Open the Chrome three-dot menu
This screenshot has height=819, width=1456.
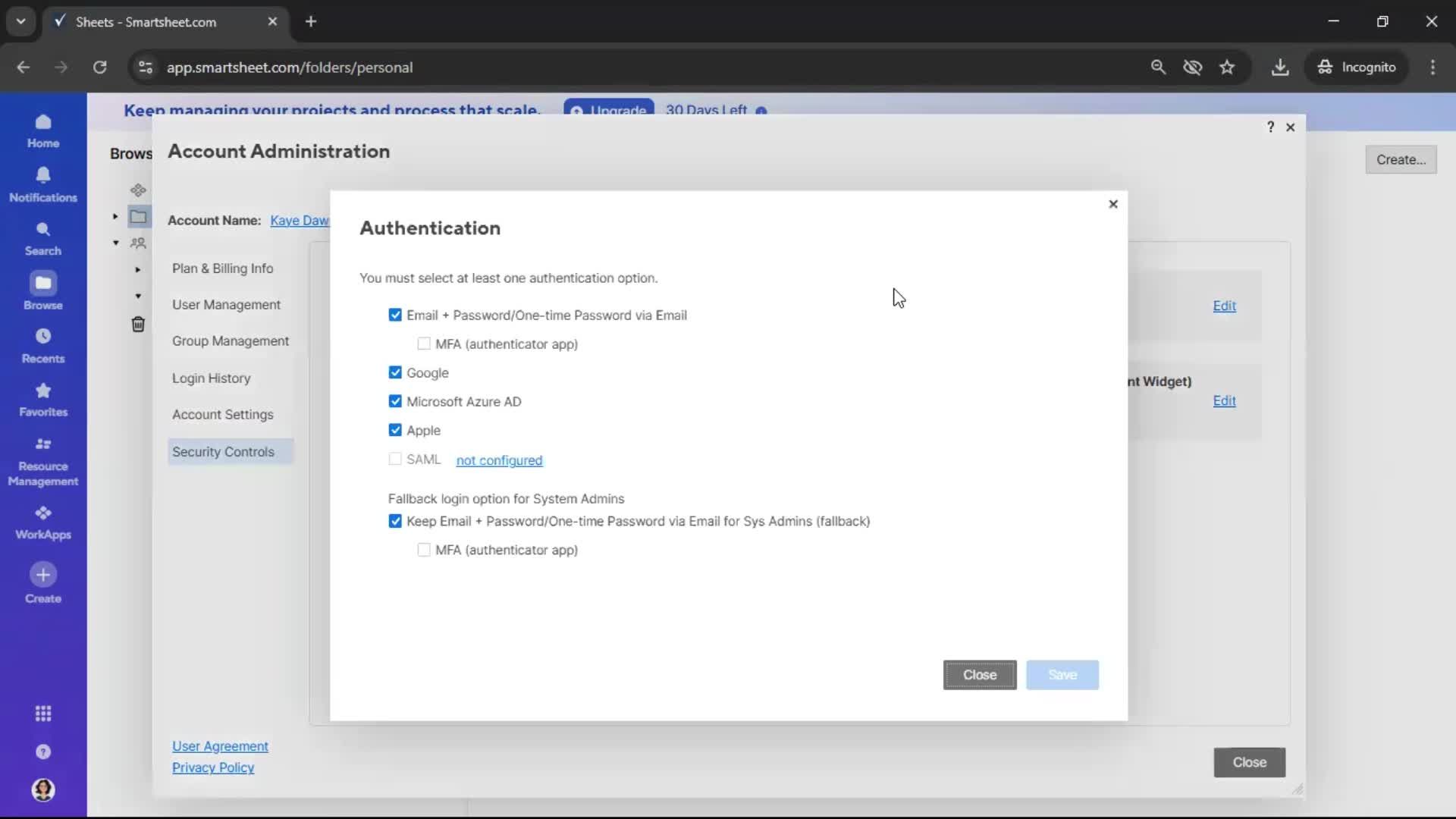click(x=1432, y=67)
